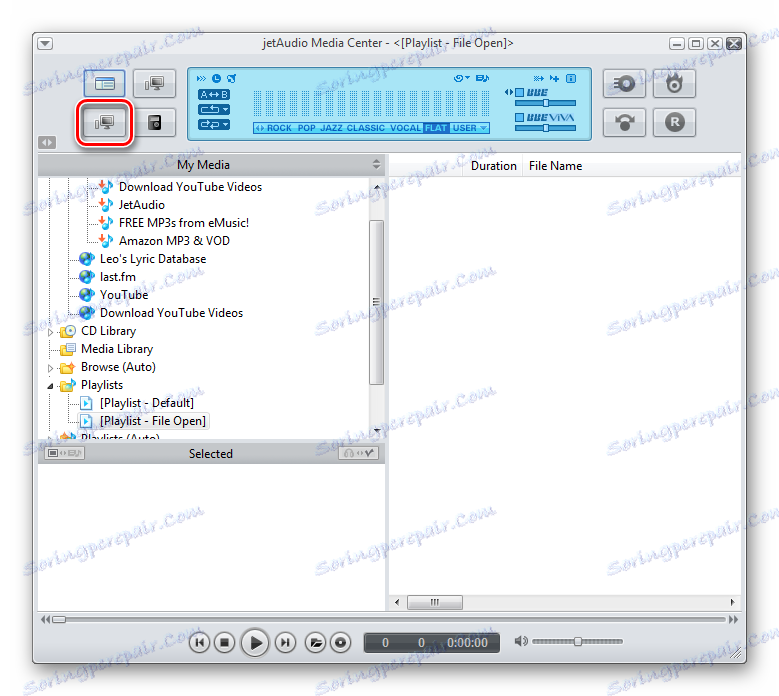
Task: Click the compact player mode button
Action: [x=155, y=122]
